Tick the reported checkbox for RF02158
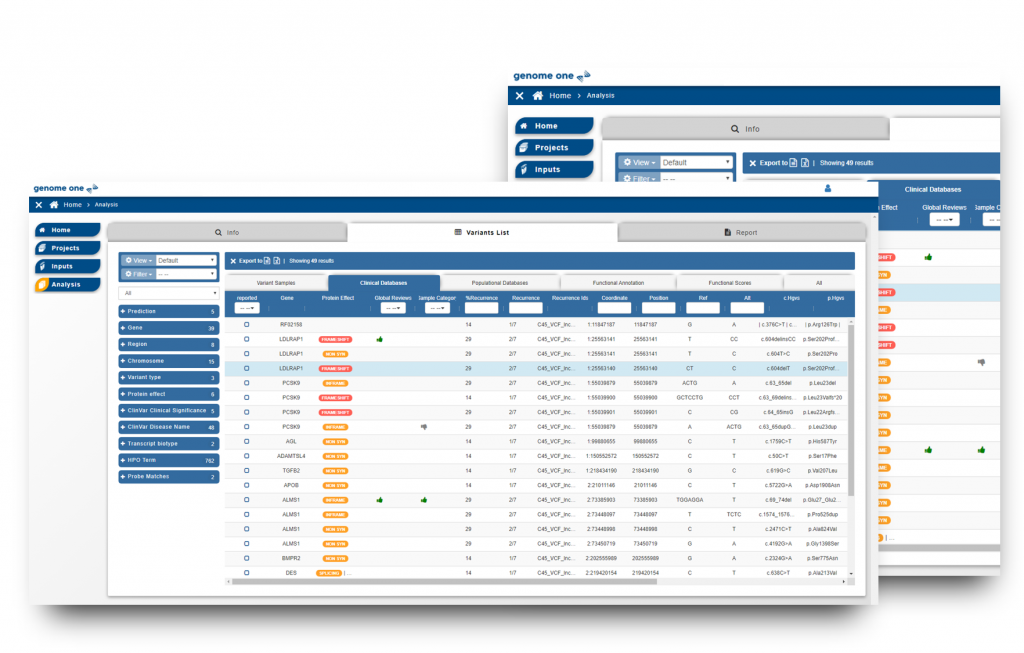 (246, 325)
